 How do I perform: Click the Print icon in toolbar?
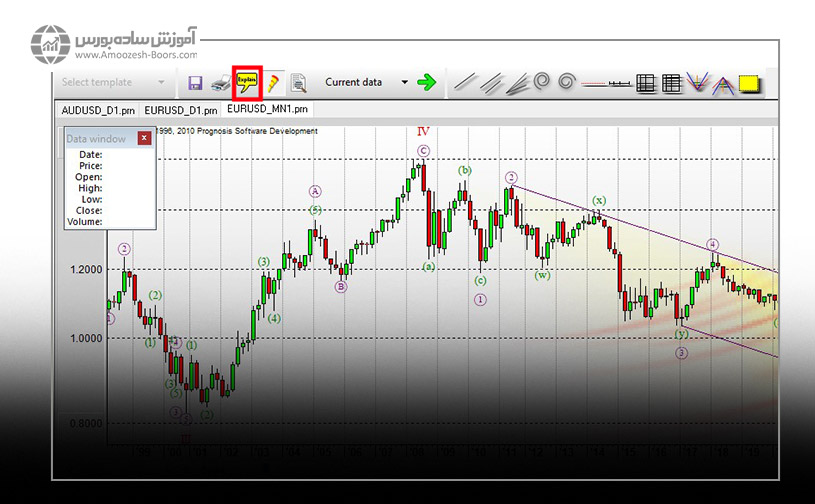(x=221, y=83)
